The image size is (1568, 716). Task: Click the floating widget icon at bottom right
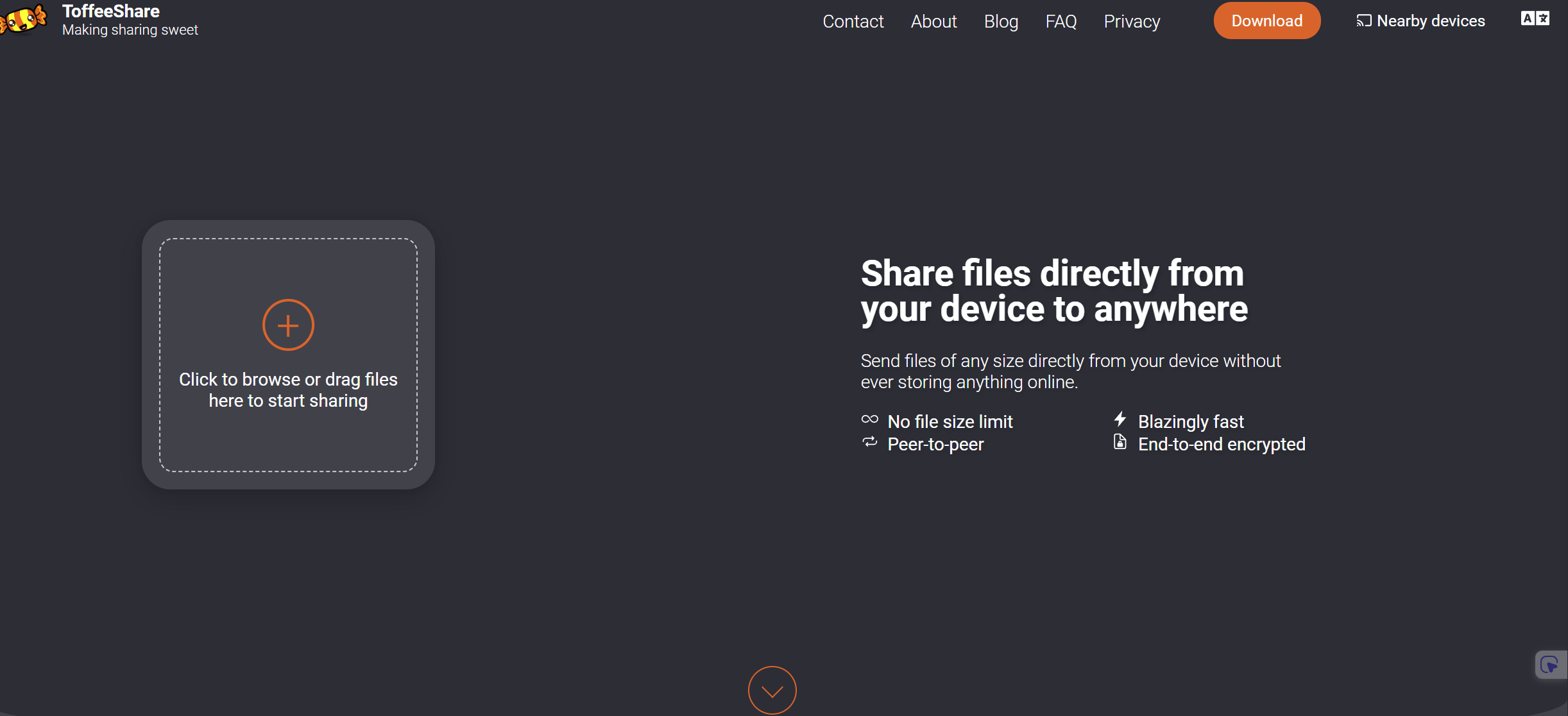pos(1549,665)
